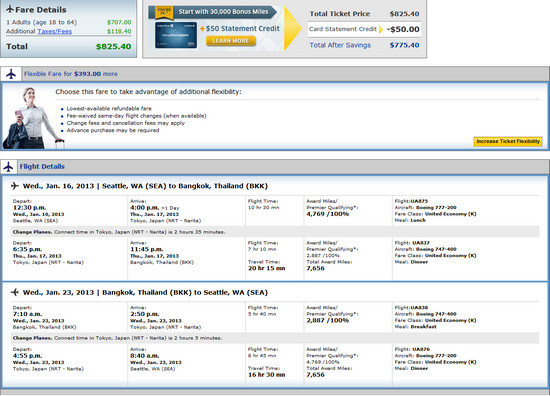Image resolution: width=550 pixels, height=396 pixels.
Task: Click the 4,769 /100% award miles for flight UA875
Action: (x=328, y=214)
